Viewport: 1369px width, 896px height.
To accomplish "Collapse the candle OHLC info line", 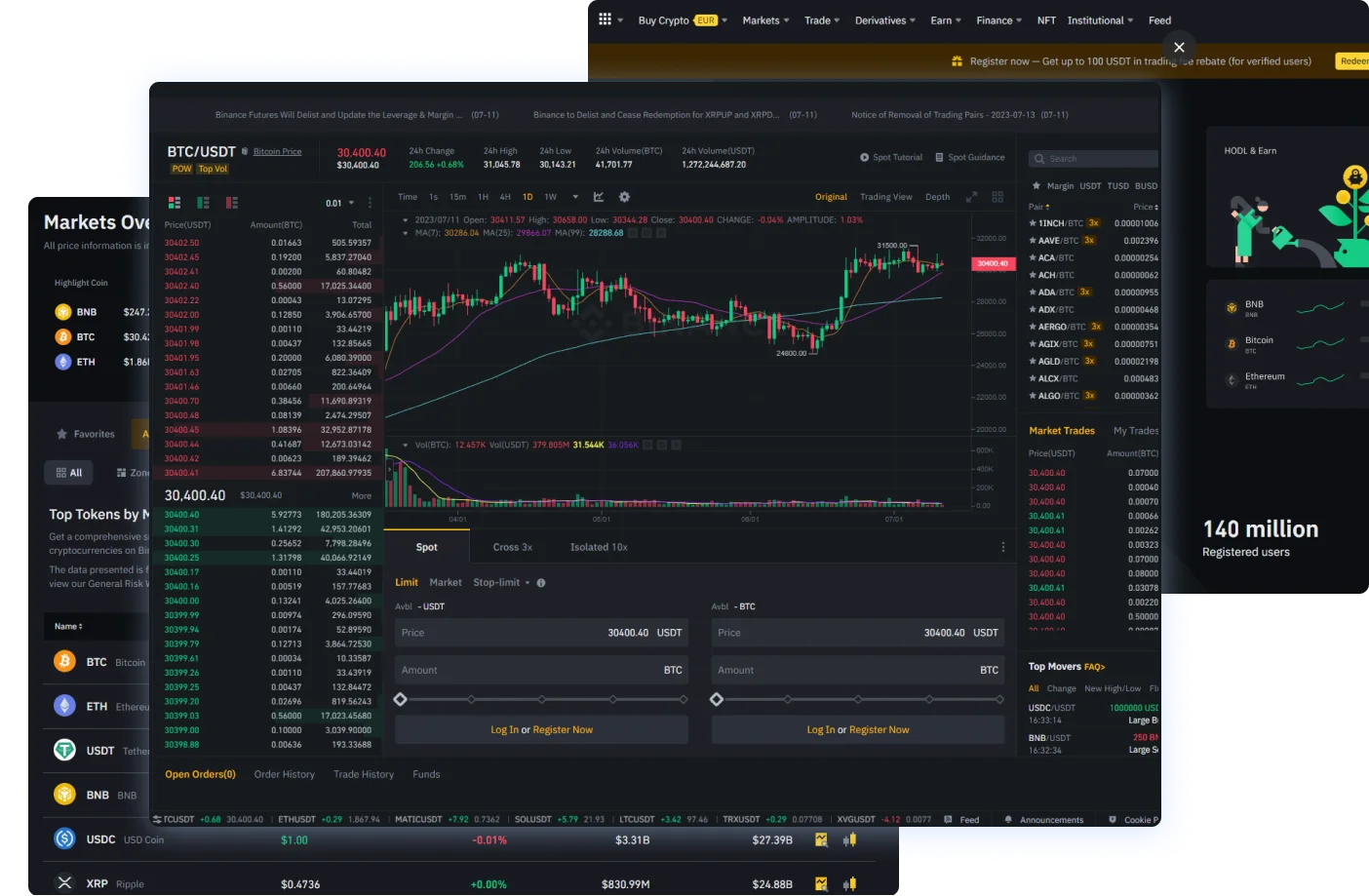I will 406,219.
